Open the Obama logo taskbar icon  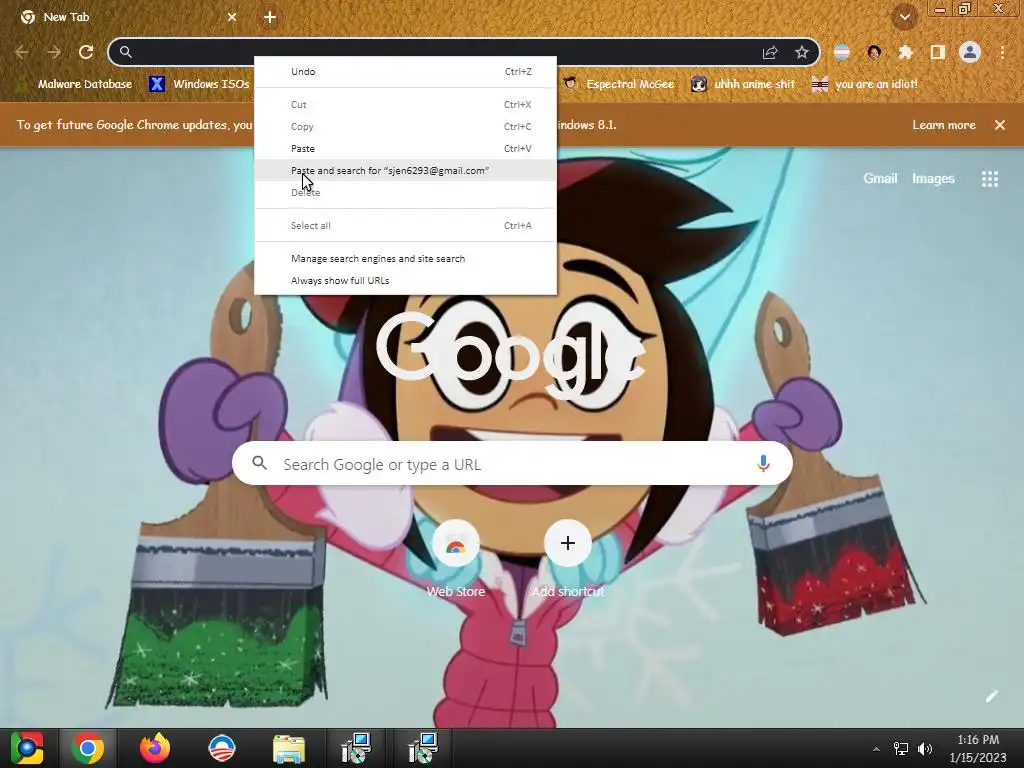[x=221, y=748]
